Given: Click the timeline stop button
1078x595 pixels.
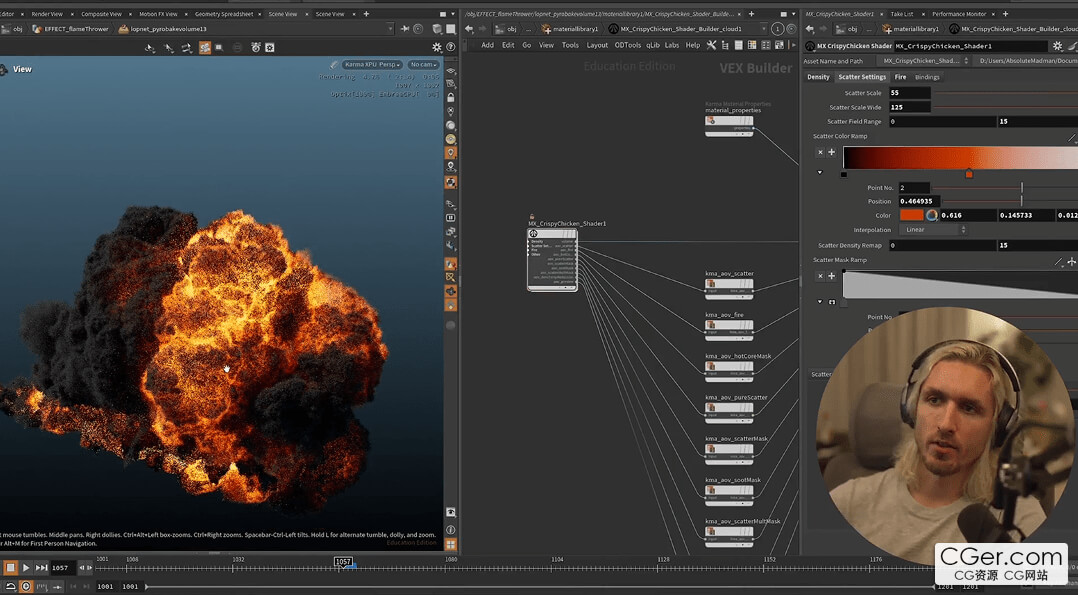Looking at the screenshot, I should pos(10,568).
